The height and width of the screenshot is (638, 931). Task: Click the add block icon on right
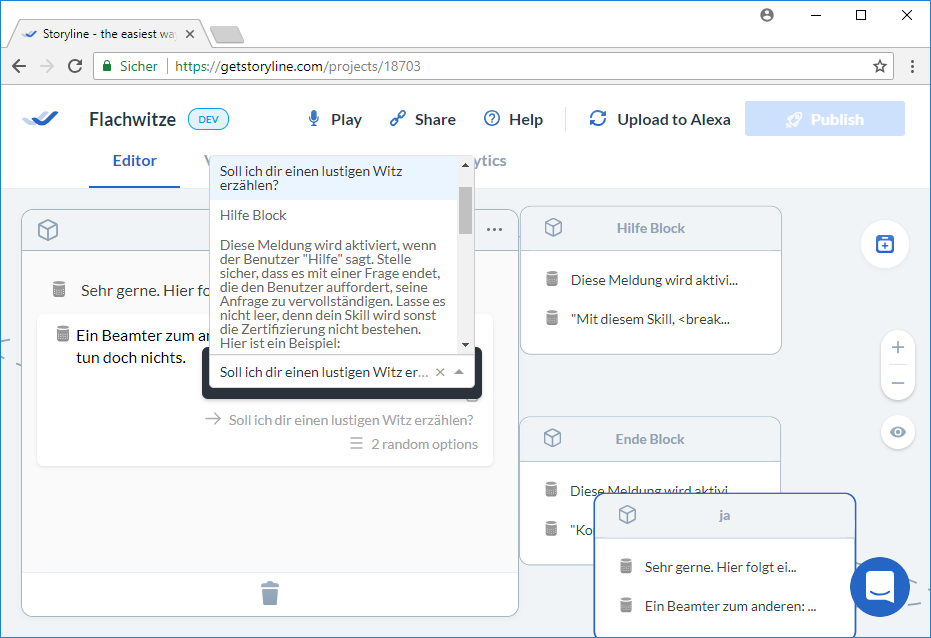point(884,244)
